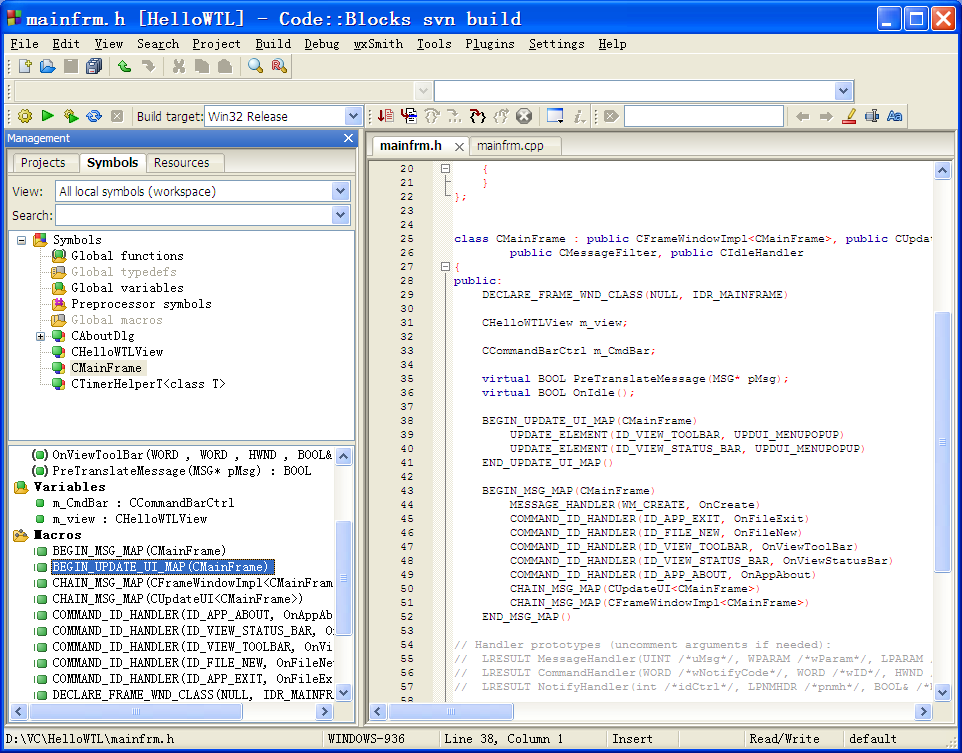
Task: Select the CHelloWTLView class node
Action: (117, 352)
